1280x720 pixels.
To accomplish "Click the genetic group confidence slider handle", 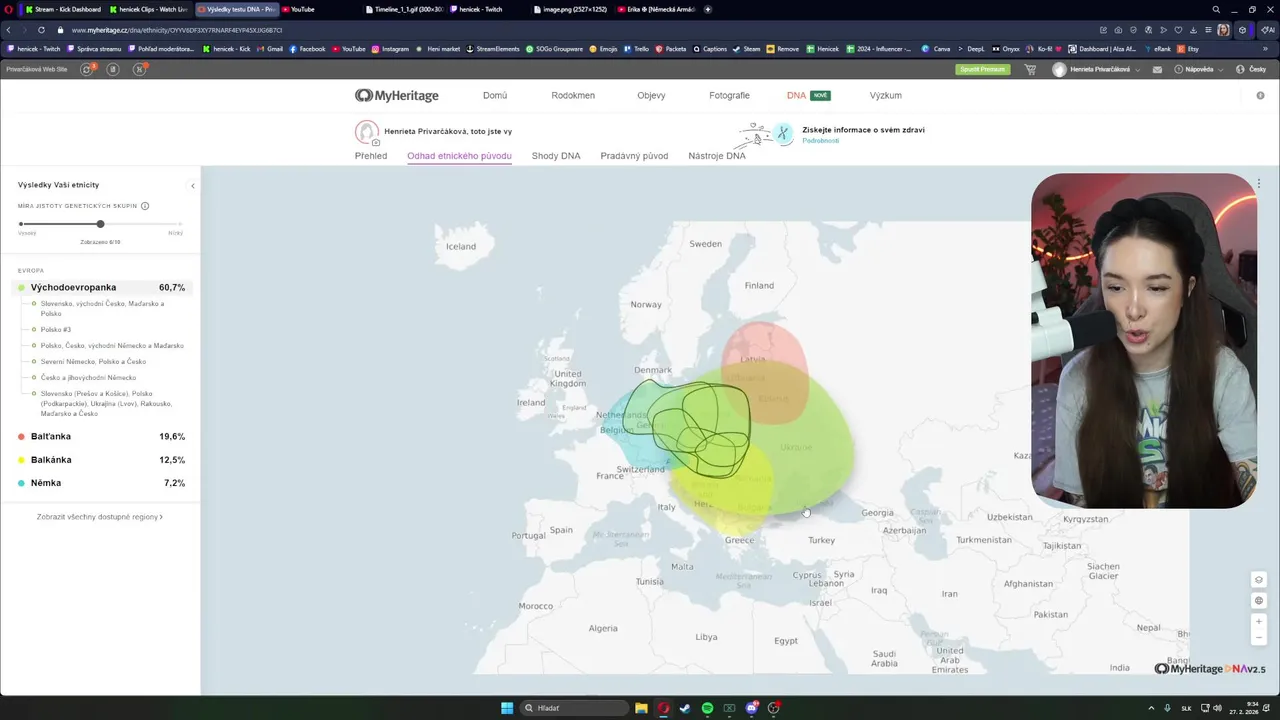I will [100, 224].
